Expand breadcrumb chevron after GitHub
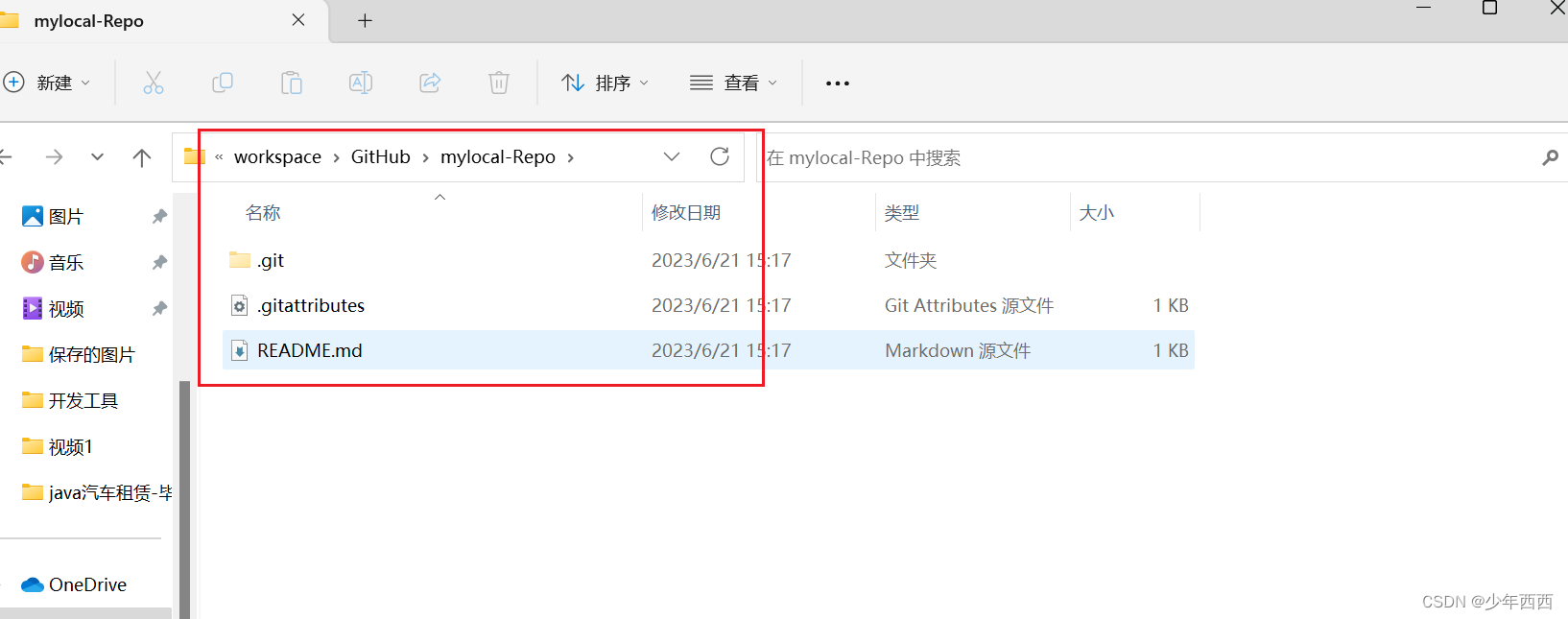Image resolution: width=1568 pixels, height=619 pixels. (x=425, y=158)
